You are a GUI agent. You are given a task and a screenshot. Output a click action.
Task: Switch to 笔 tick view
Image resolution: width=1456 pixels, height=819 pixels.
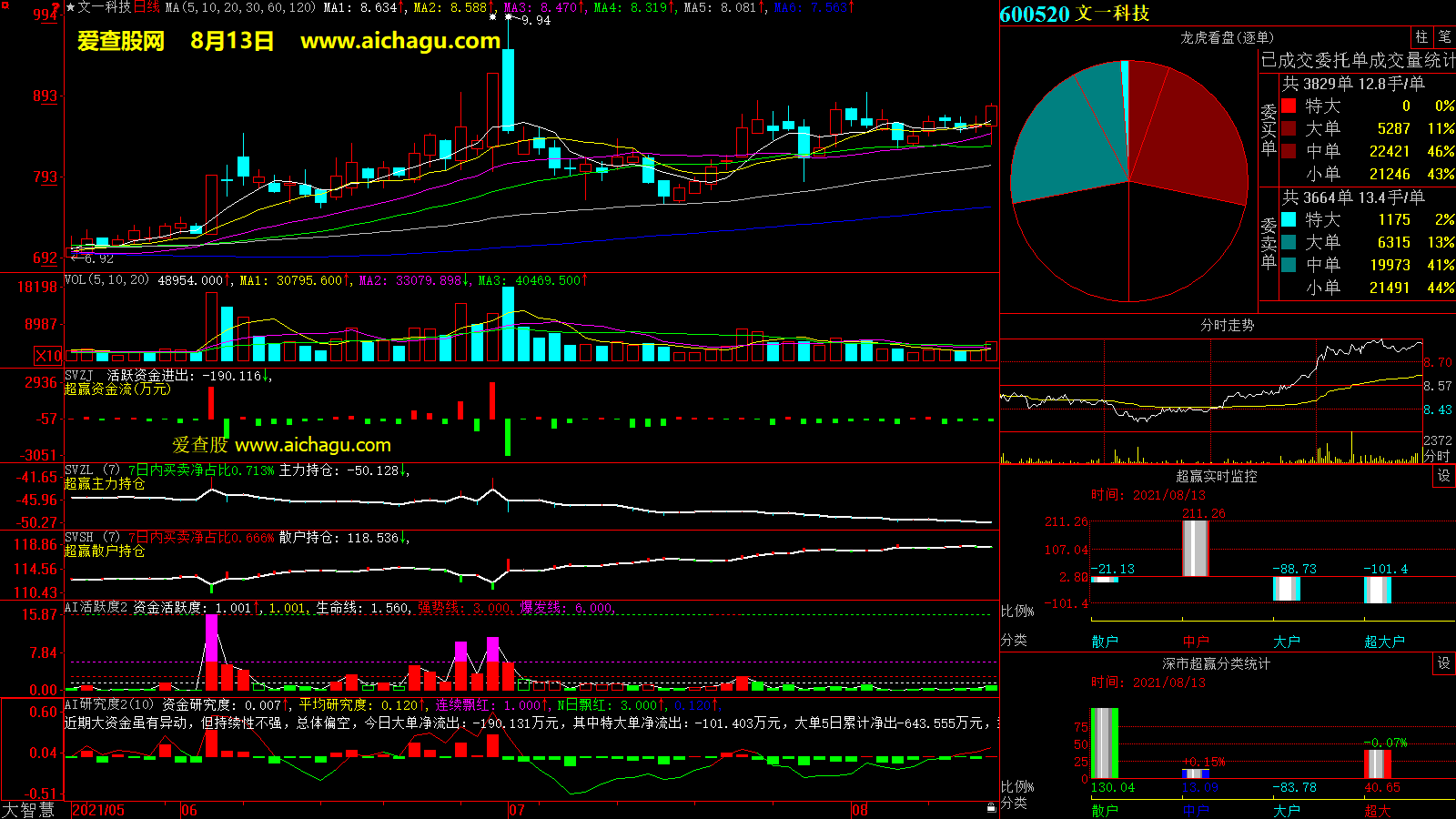pos(1444,37)
